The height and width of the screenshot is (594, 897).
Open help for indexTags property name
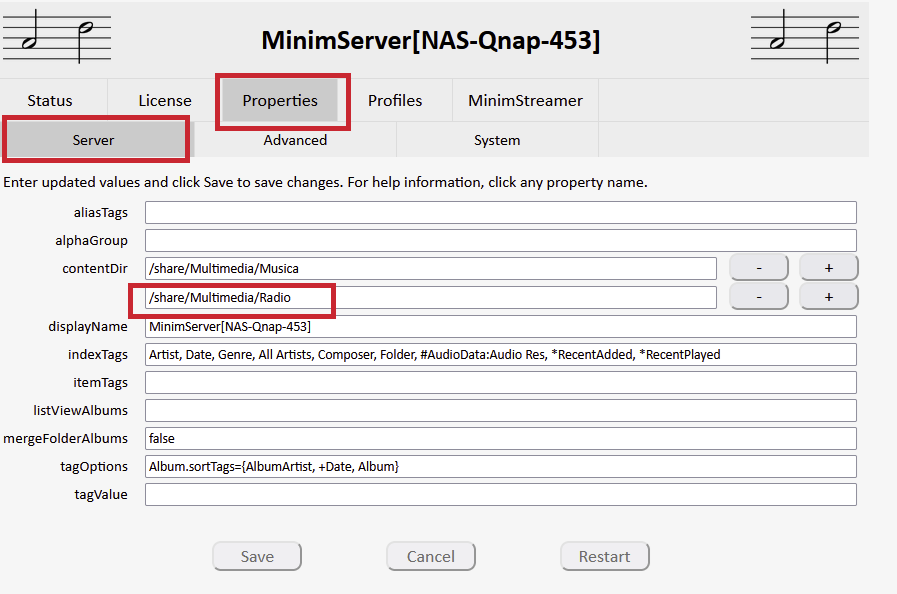point(98,355)
